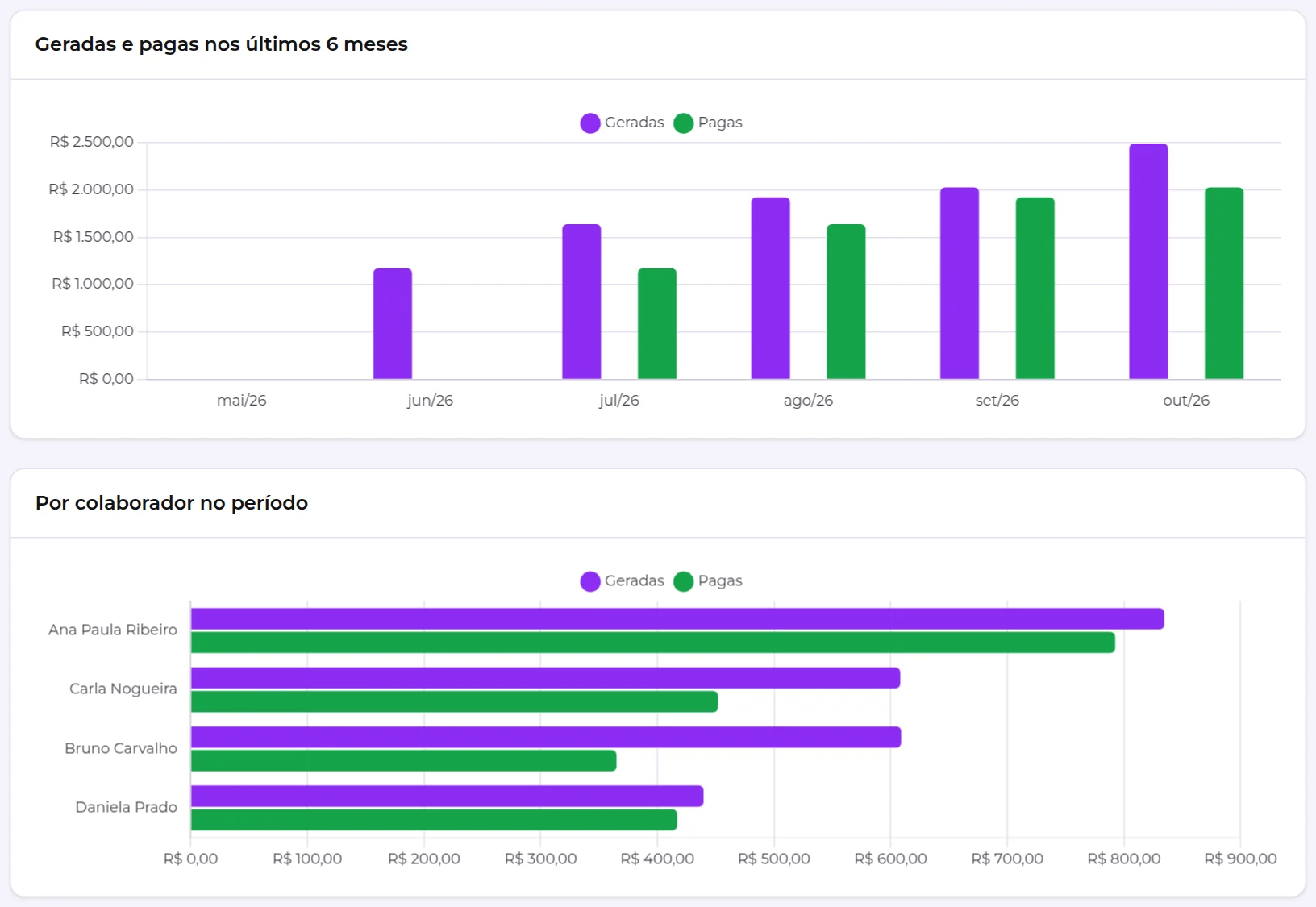The width and height of the screenshot is (1316, 907).
Task: Click the purple Geradas bar for jun/26
Action: [x=393, y=323]
